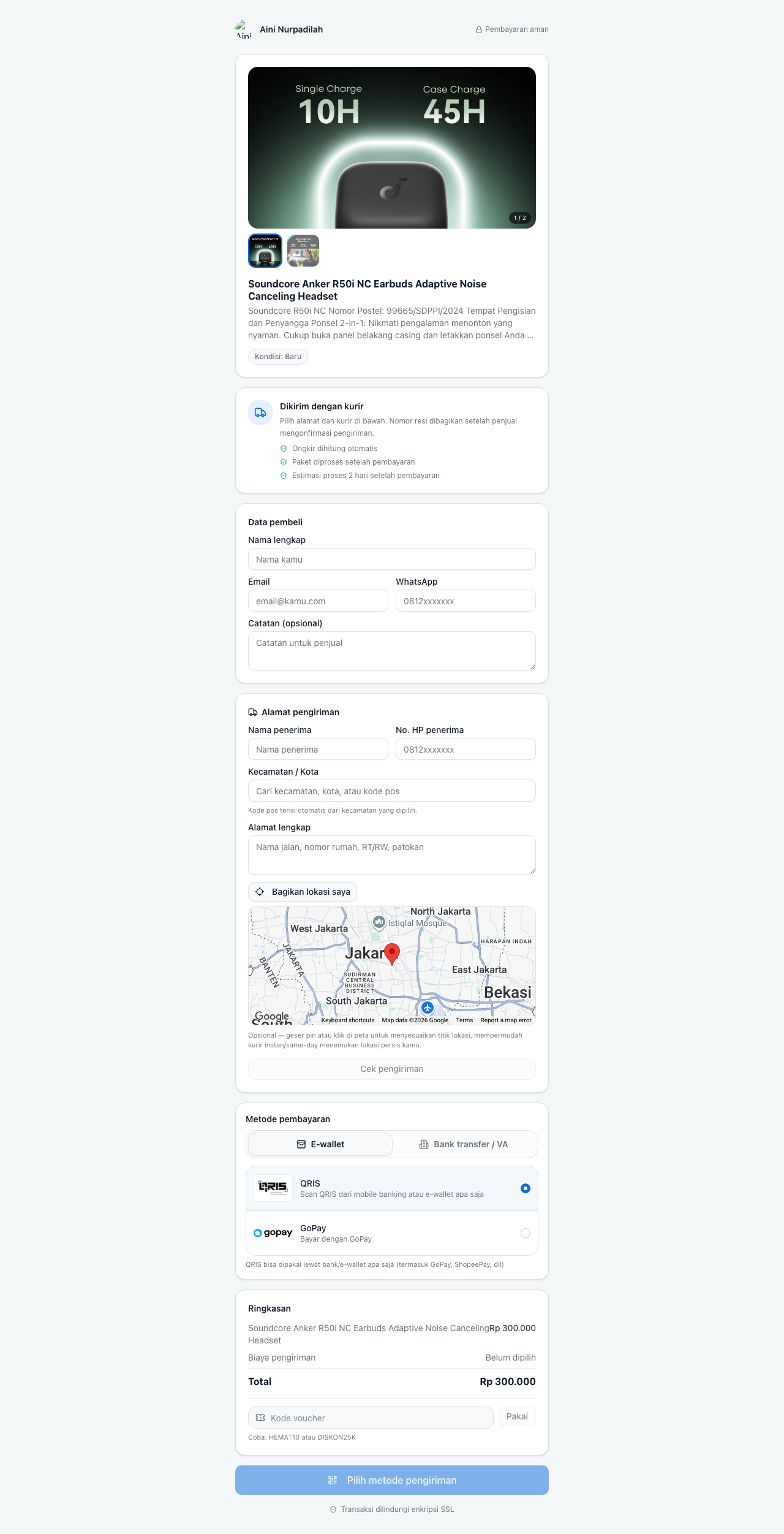Image resolution: width=784 pixels, height=1534 pixels.
Task: Focus the WhatsApp number field
Action: (x=466, y=601)
